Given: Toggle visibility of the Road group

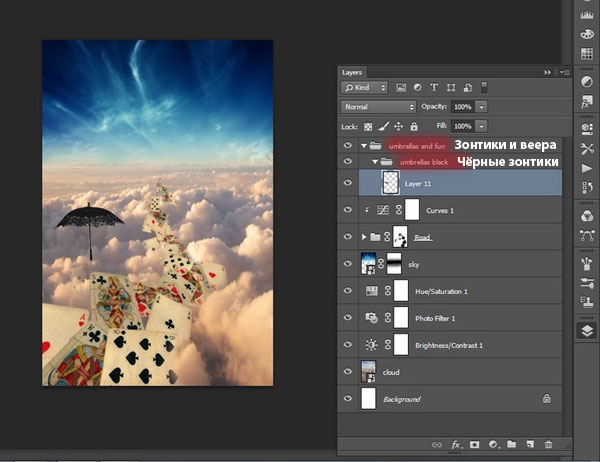Looking at the screenshot, I should pos(347,236).
